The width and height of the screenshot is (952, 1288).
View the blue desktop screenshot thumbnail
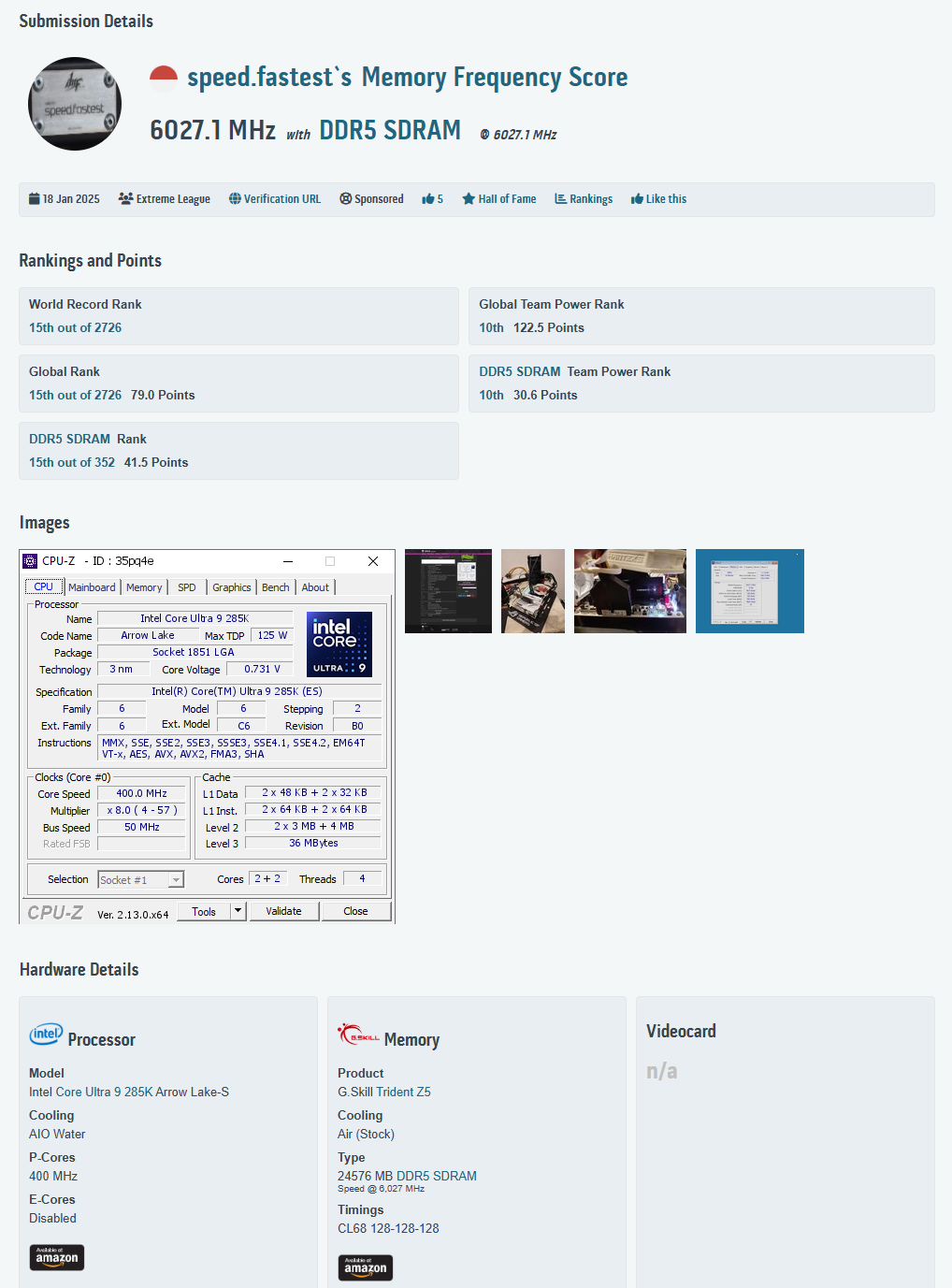click(749, 591)
